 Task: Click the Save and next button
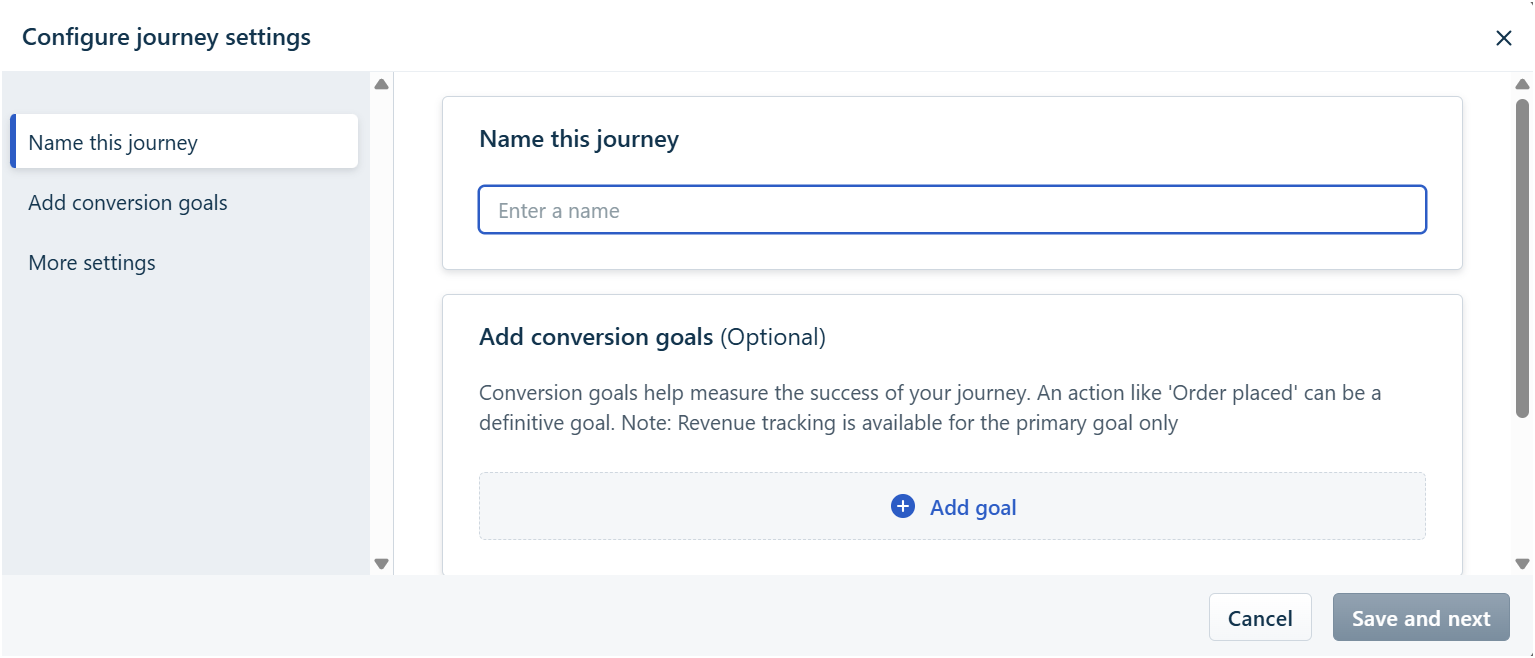(x=1421, y=618)
